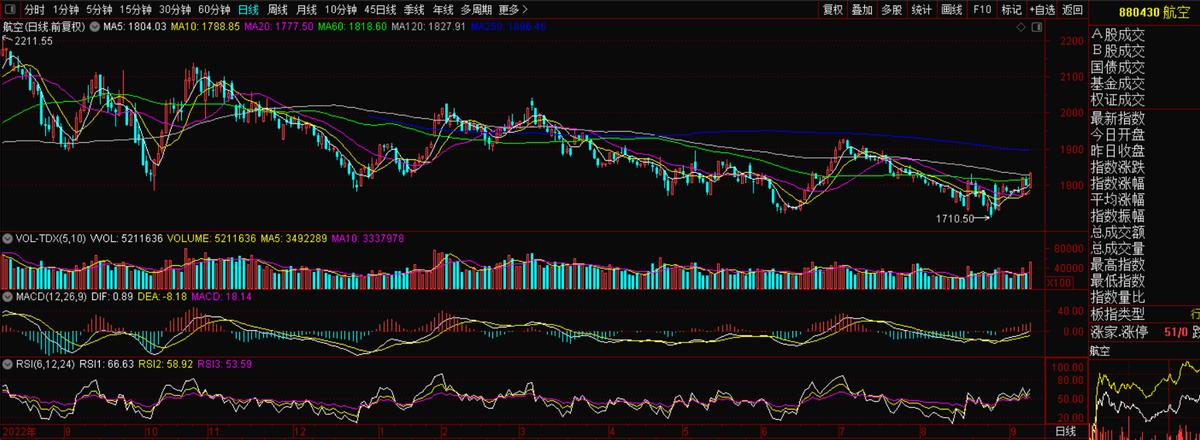Select the 60分钟 period tab

215,9
